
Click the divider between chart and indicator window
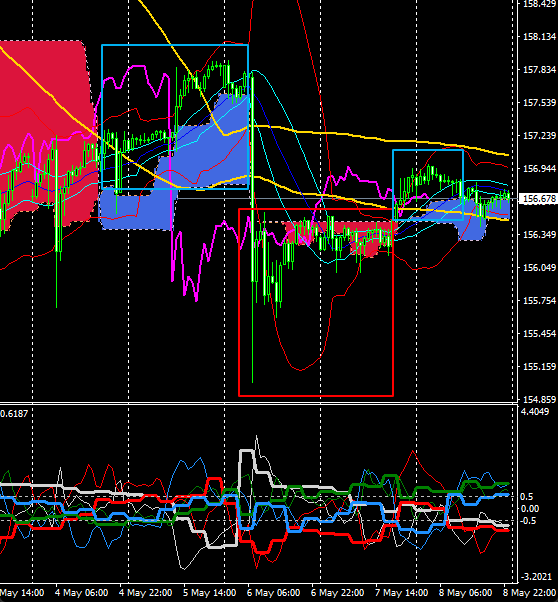258,403
